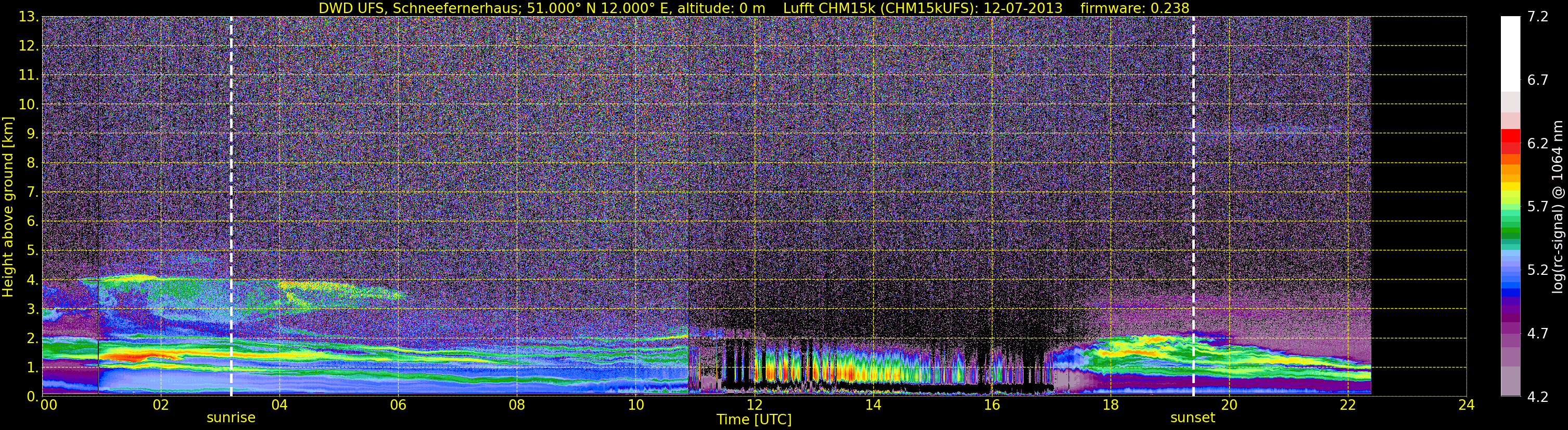The width and height of the screenshot is (1568, 430).
Task: Click the '13.' height axis tick label
Action: pyautogui.click(x=28, y=17)
